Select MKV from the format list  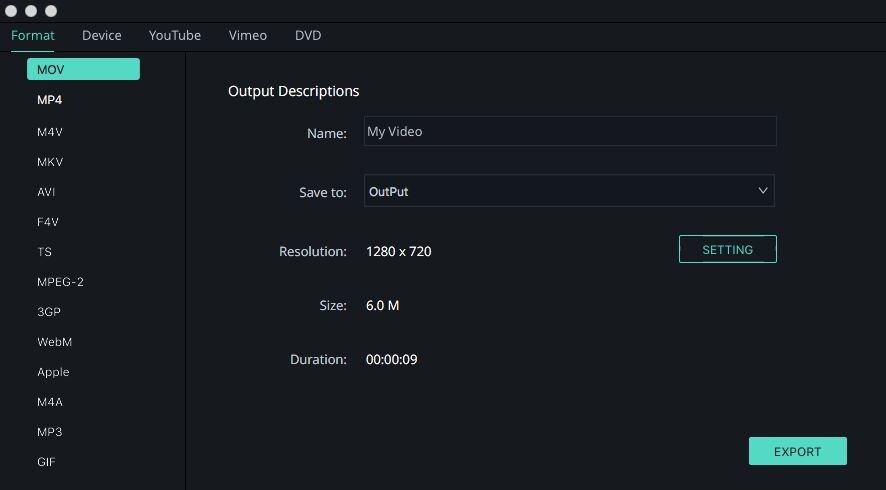click(50, 162)
